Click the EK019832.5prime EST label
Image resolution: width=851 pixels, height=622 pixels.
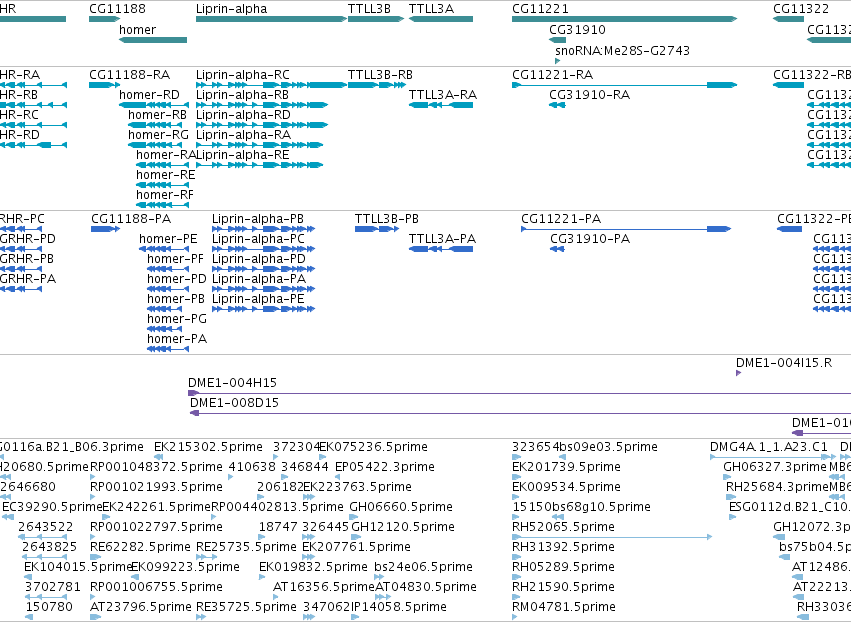(314, 567)
